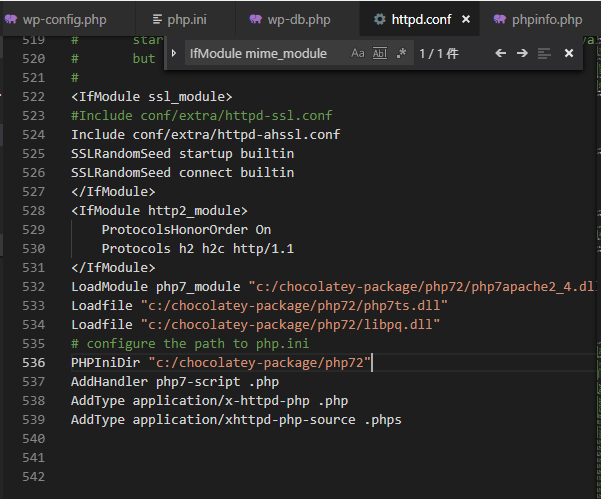Click Protocols h2 h2c http/1.1 line
The image size is (601, 499).
coord(198,248)
